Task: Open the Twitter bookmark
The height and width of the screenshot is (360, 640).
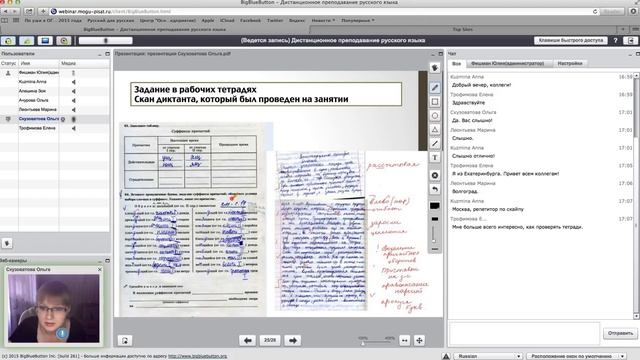Action: (x=275, y=20)
